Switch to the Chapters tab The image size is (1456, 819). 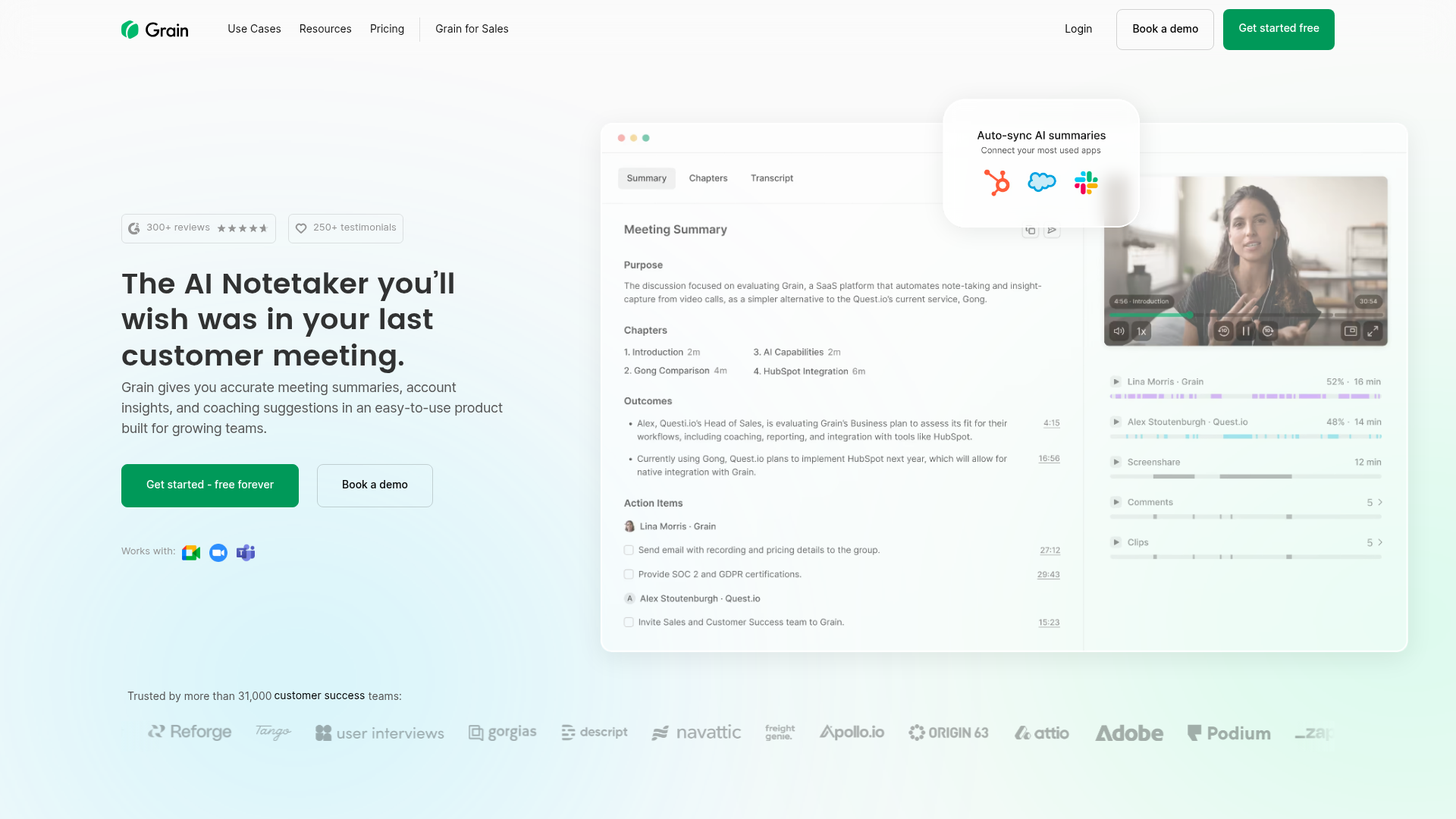coord(708,178)
